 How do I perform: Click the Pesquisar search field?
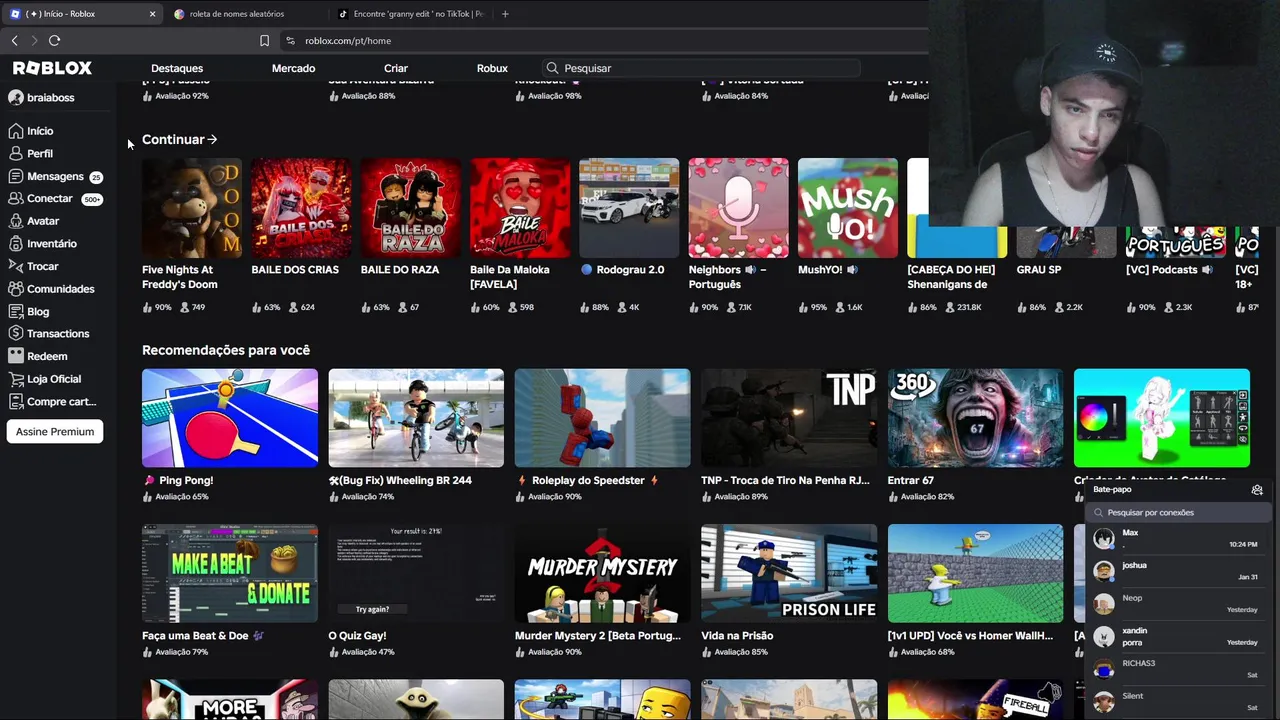point(700,68)
